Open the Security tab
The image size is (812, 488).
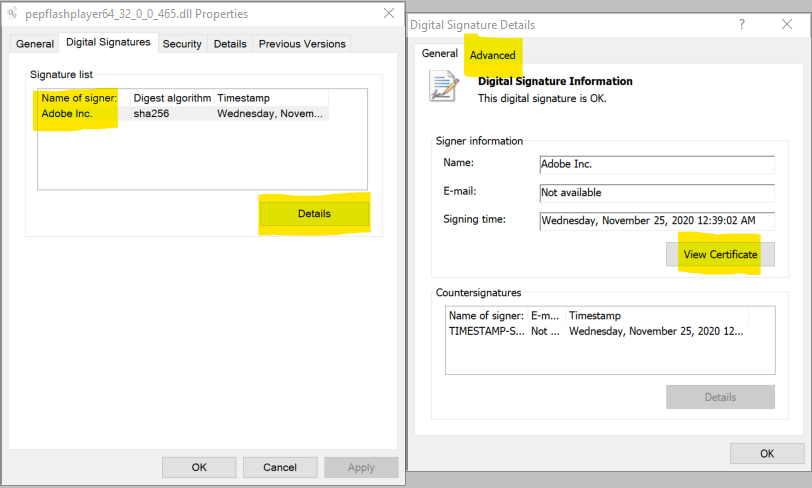(x=182, y=44)
